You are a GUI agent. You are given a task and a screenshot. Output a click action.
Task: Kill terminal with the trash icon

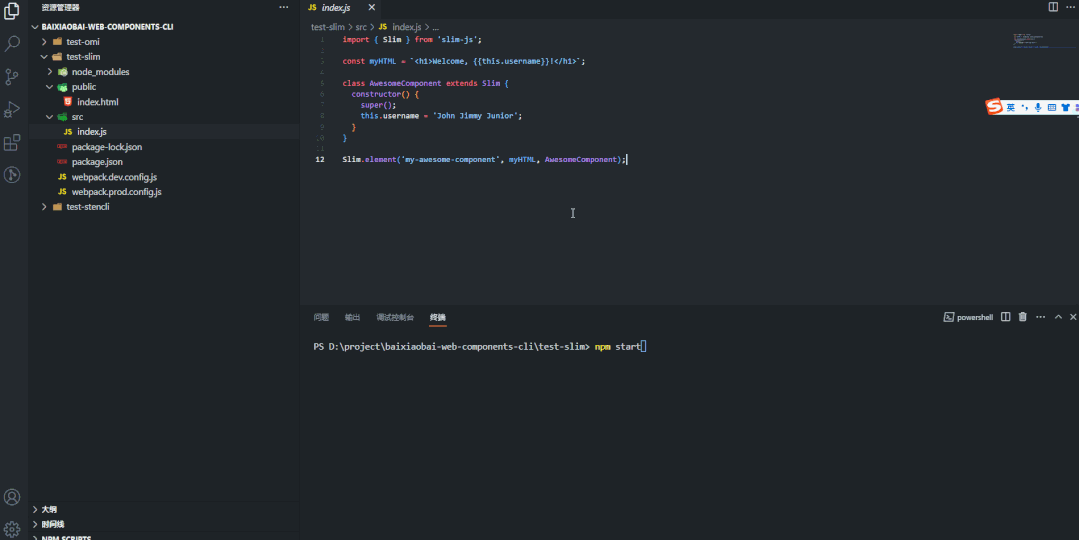1023,317
